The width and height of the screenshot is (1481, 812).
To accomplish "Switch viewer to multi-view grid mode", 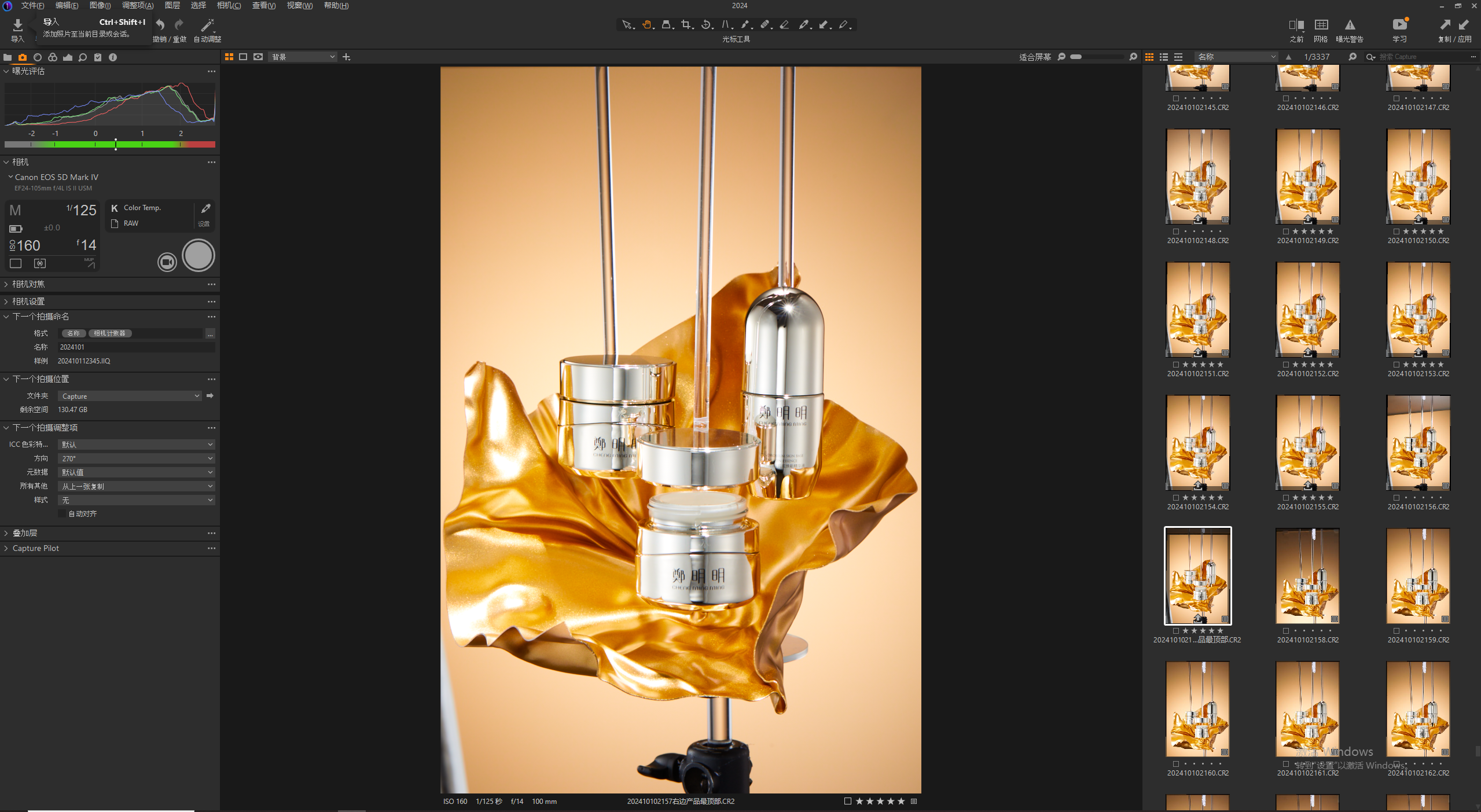I will click(x=229, y=57).
